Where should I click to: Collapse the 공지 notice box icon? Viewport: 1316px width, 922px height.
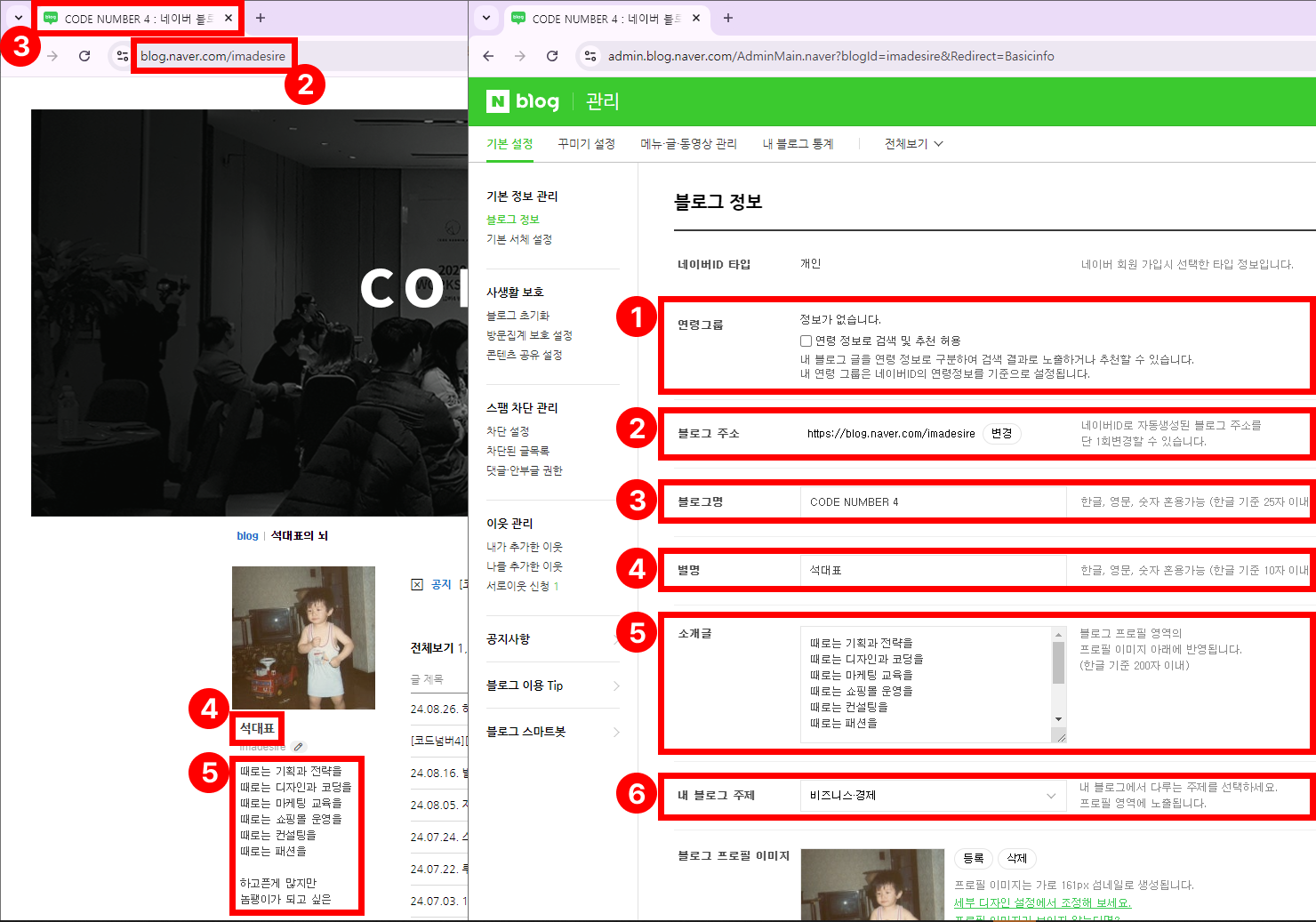pyautogui.click(x=417, y=584)
